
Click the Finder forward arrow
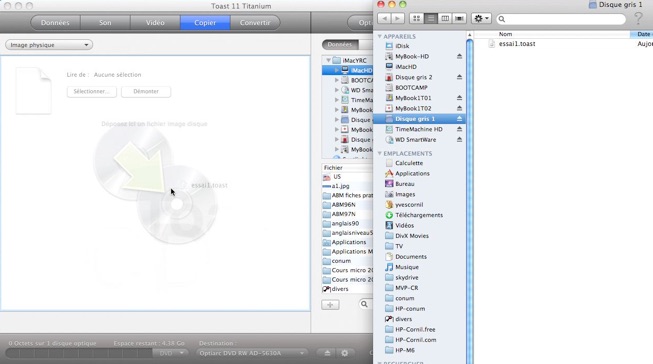click(x=398, y=19)
